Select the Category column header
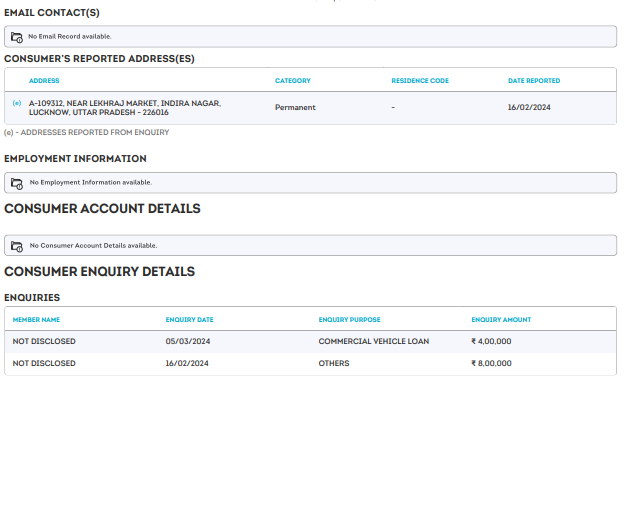627x527 pixels. 293,81
